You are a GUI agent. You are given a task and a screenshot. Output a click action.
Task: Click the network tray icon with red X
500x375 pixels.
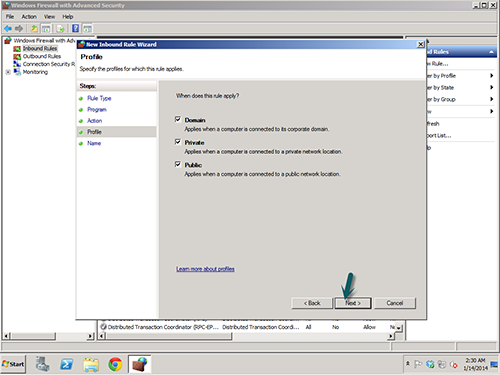tap(454, 365)
